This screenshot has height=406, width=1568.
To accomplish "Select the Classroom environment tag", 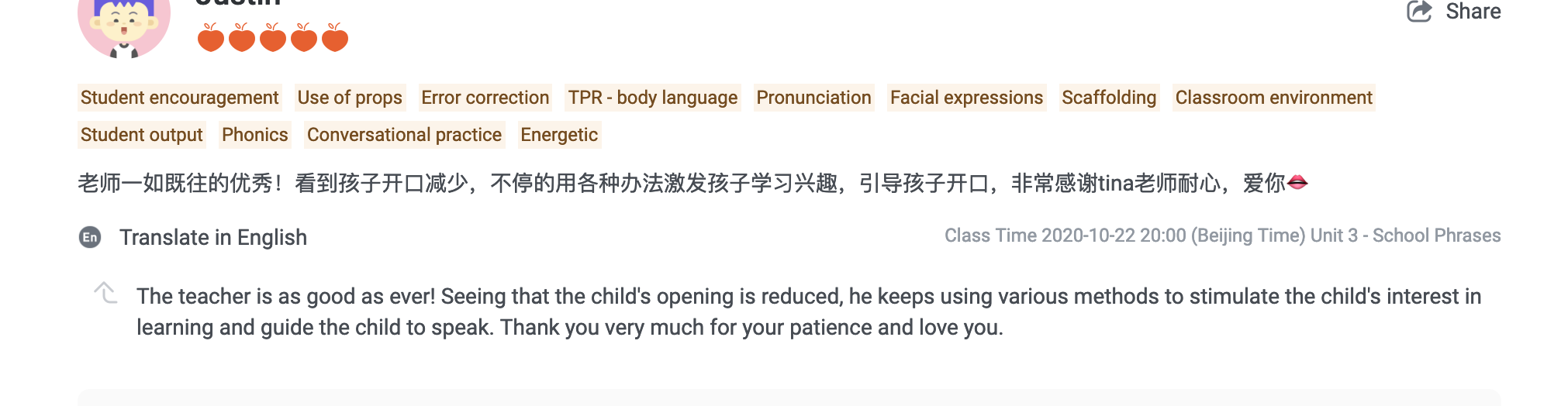I will [x=1273, y=98].
